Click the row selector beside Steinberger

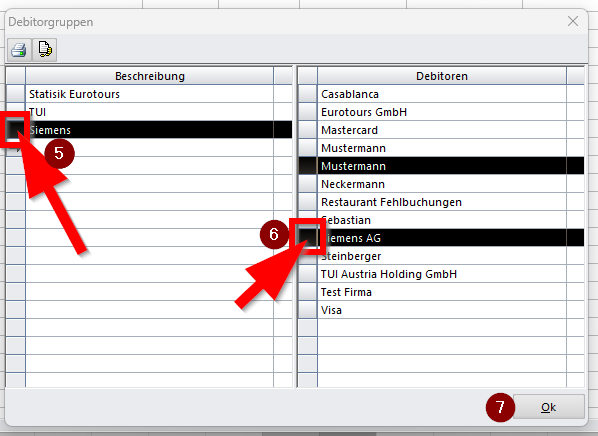tap(307, 256)
